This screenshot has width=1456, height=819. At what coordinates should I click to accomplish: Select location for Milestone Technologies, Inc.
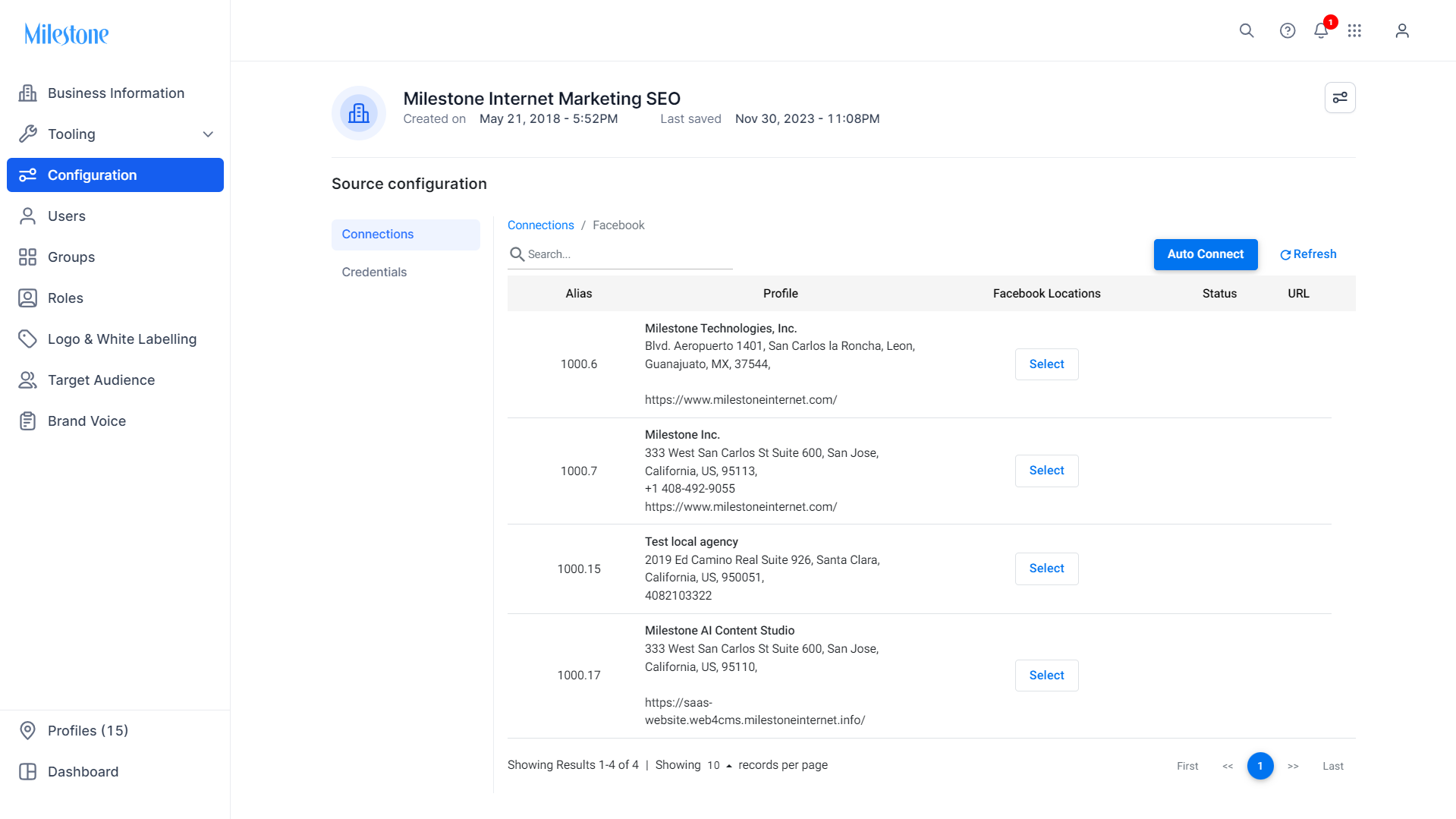[1047, 364]
